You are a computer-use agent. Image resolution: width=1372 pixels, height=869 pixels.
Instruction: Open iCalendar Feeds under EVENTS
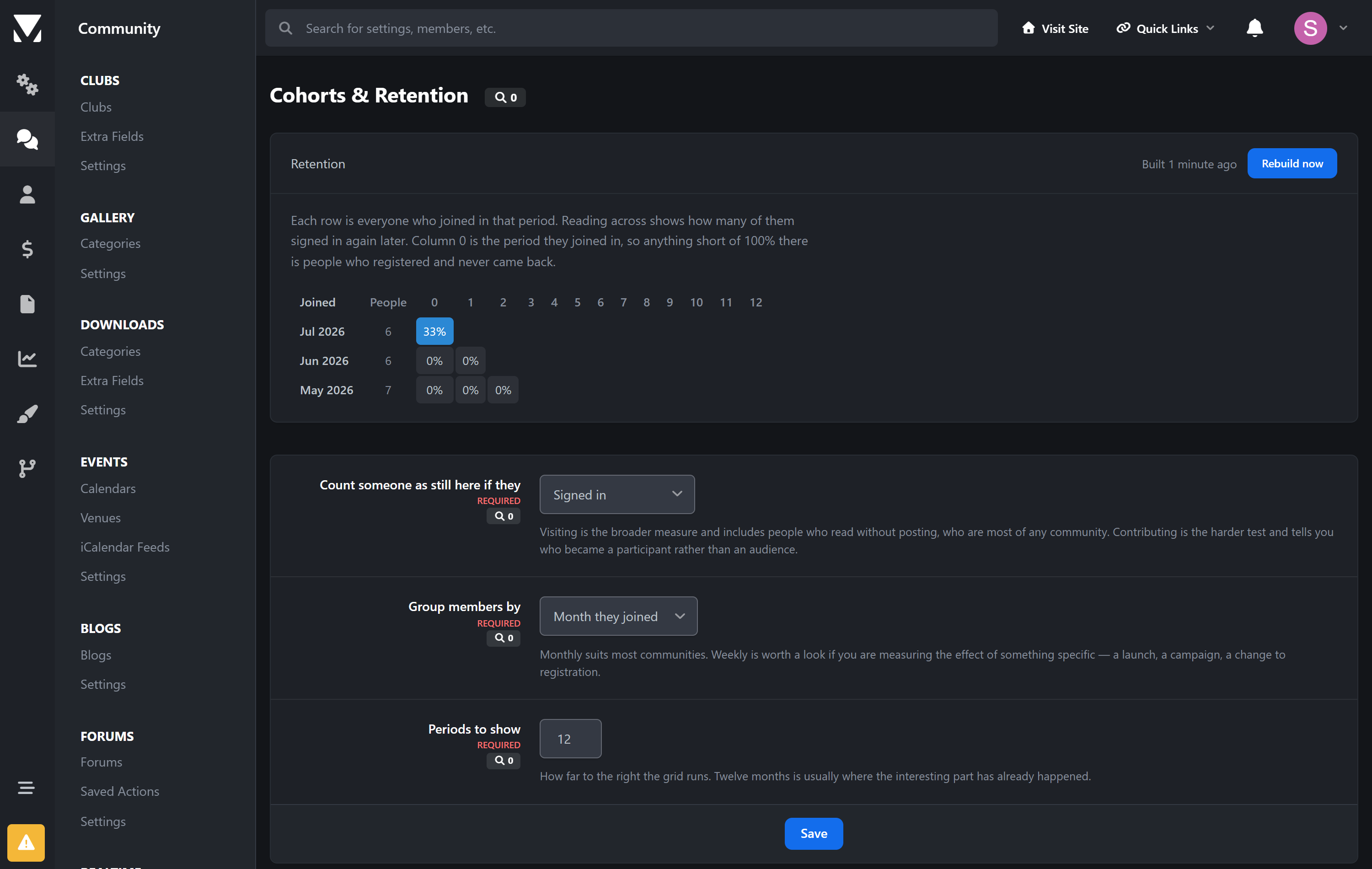(x=125, y=547)
